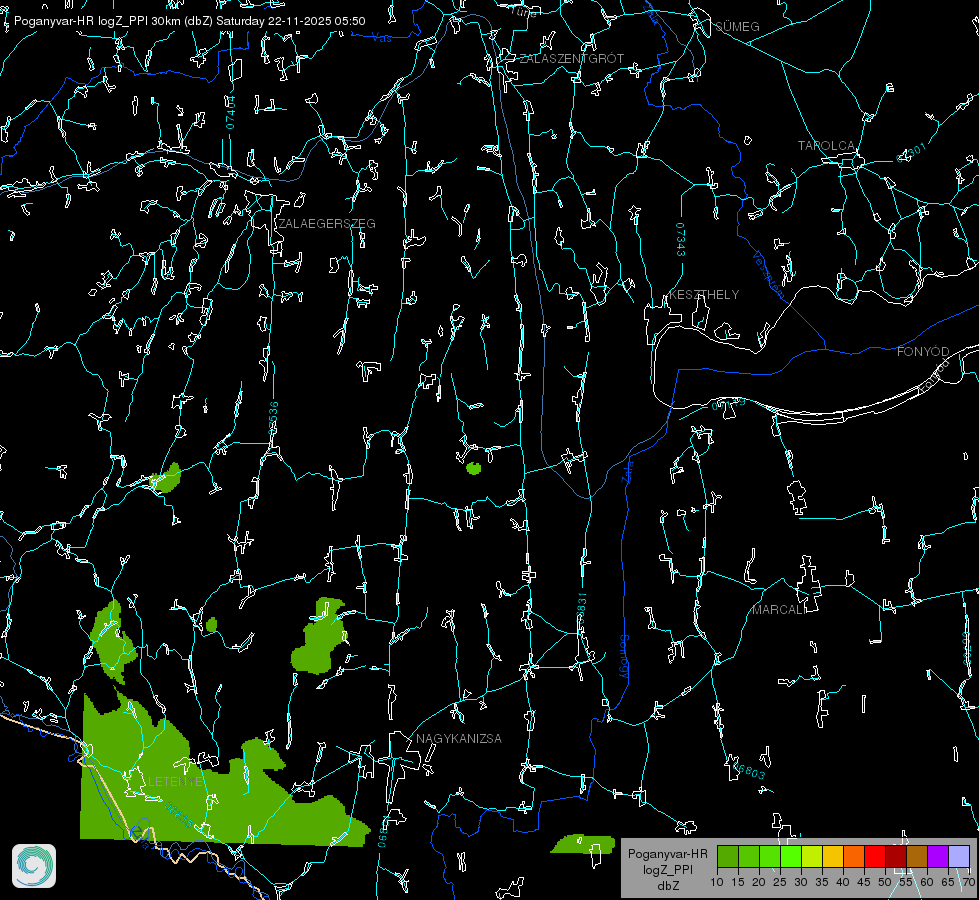The width and height of the screenshot is (979, 900).
Task: Click the ZALAEGERSZEG city label
Action: (327, 223)
